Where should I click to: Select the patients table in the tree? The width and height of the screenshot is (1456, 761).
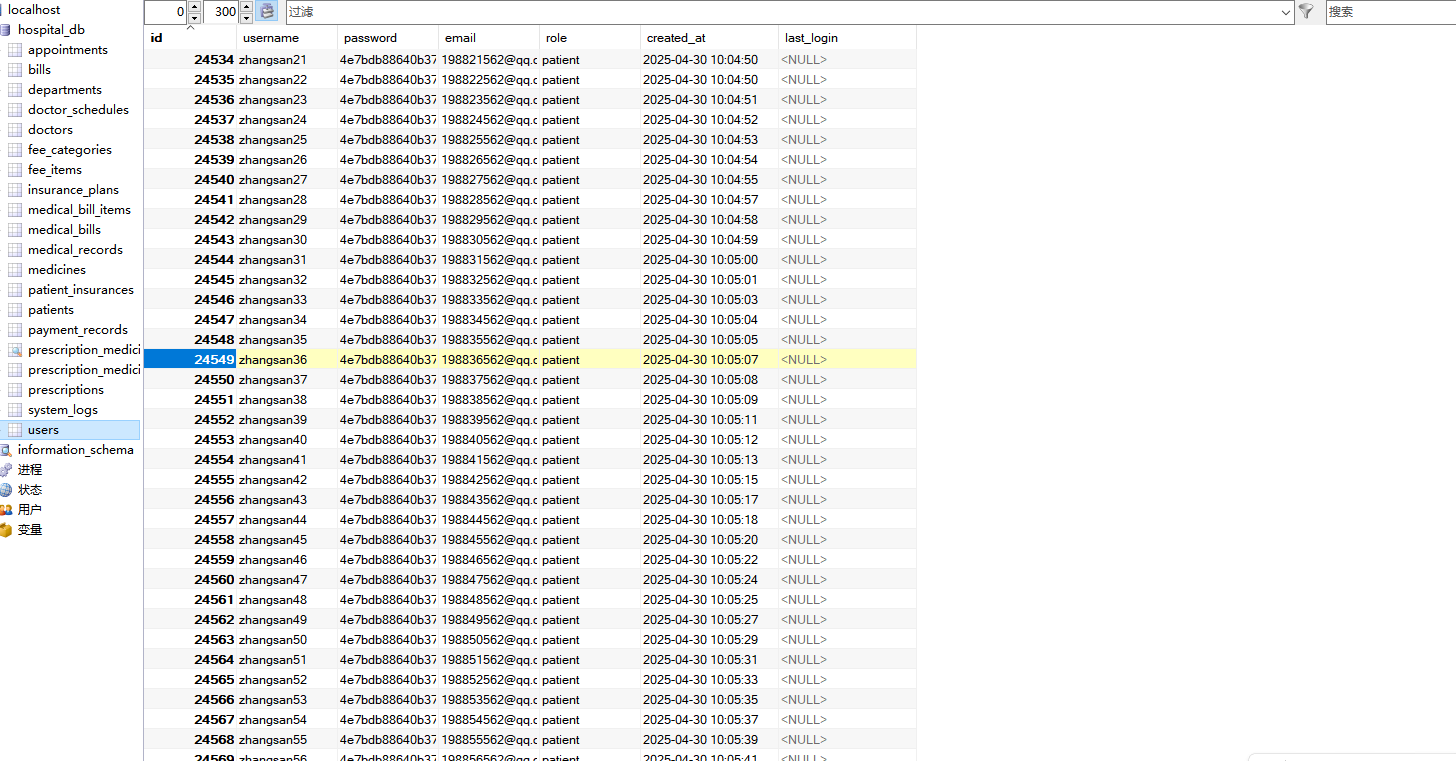(x=51, y=310)
